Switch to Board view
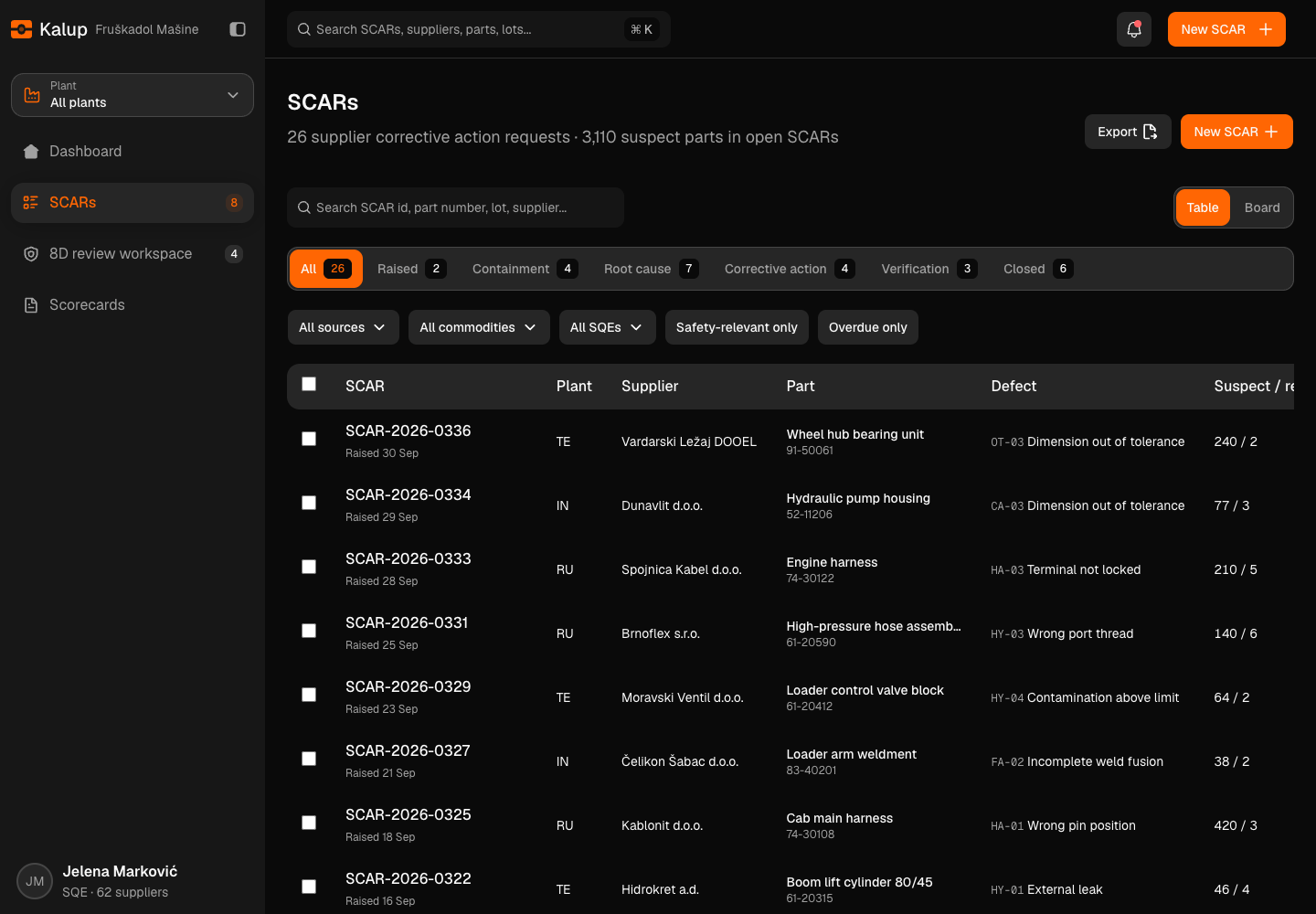The width and height of the screenshot is (1316, 914). tap(1262, 207)
